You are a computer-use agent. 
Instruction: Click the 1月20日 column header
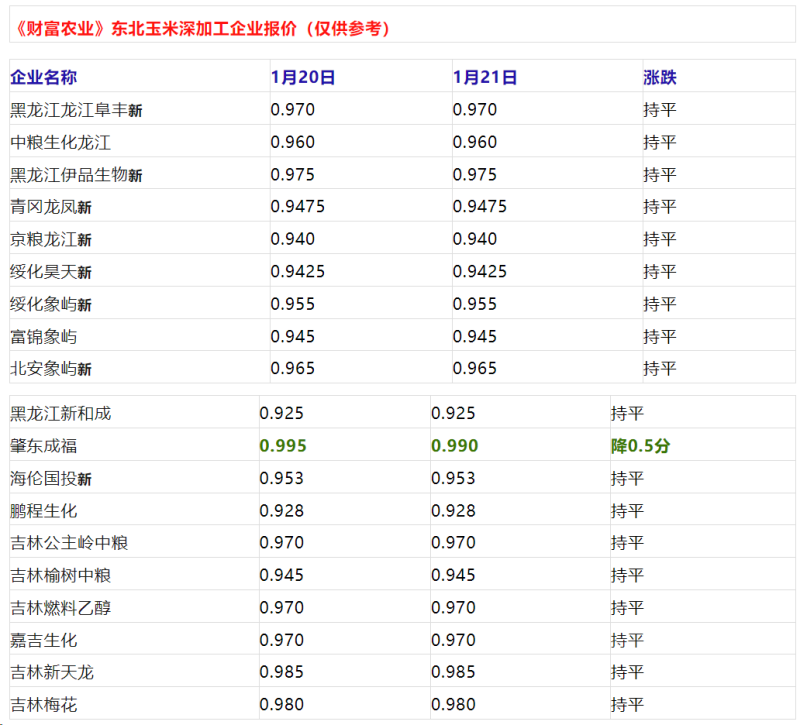[303, 77]
